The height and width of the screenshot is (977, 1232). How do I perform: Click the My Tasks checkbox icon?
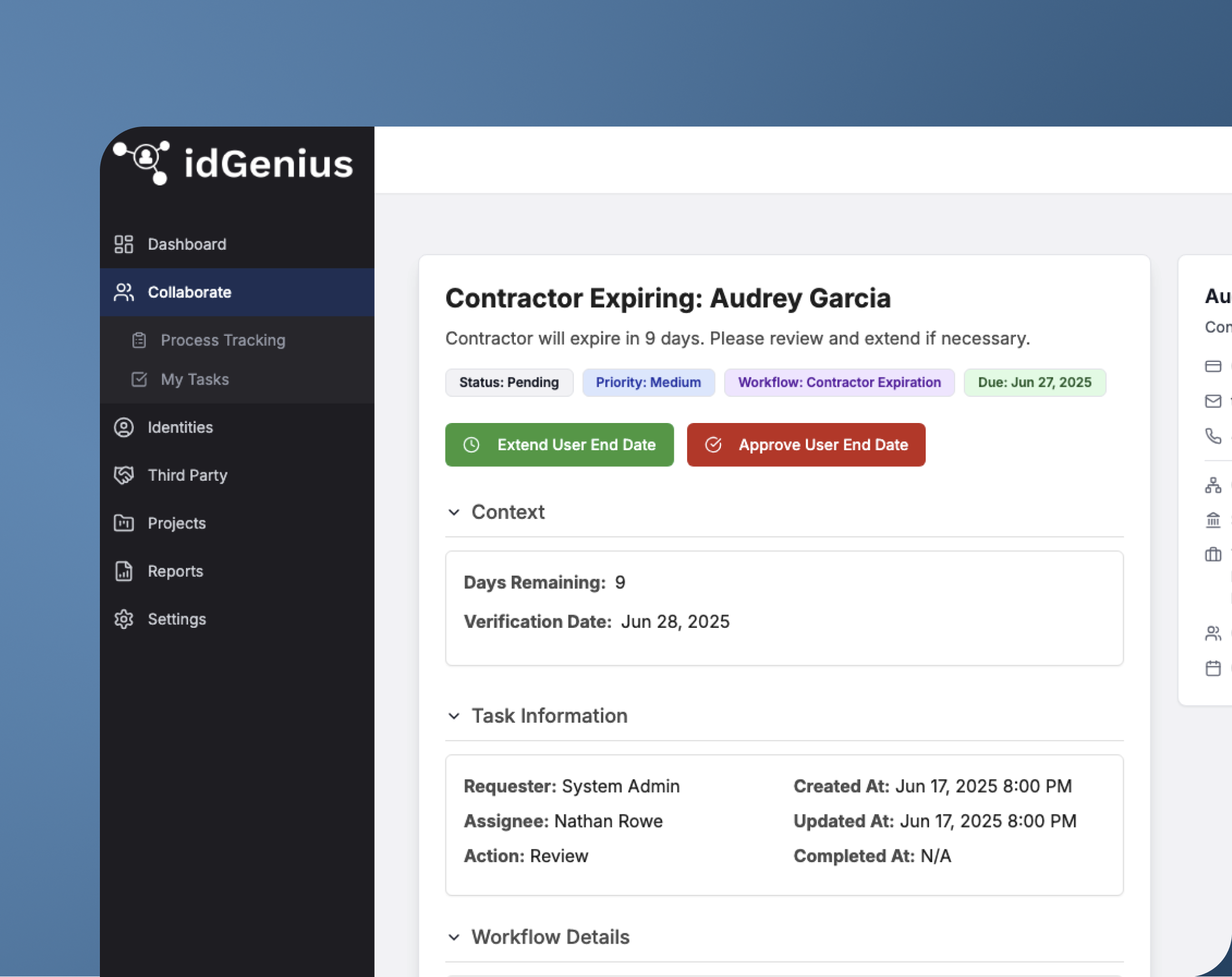[139, 380]
